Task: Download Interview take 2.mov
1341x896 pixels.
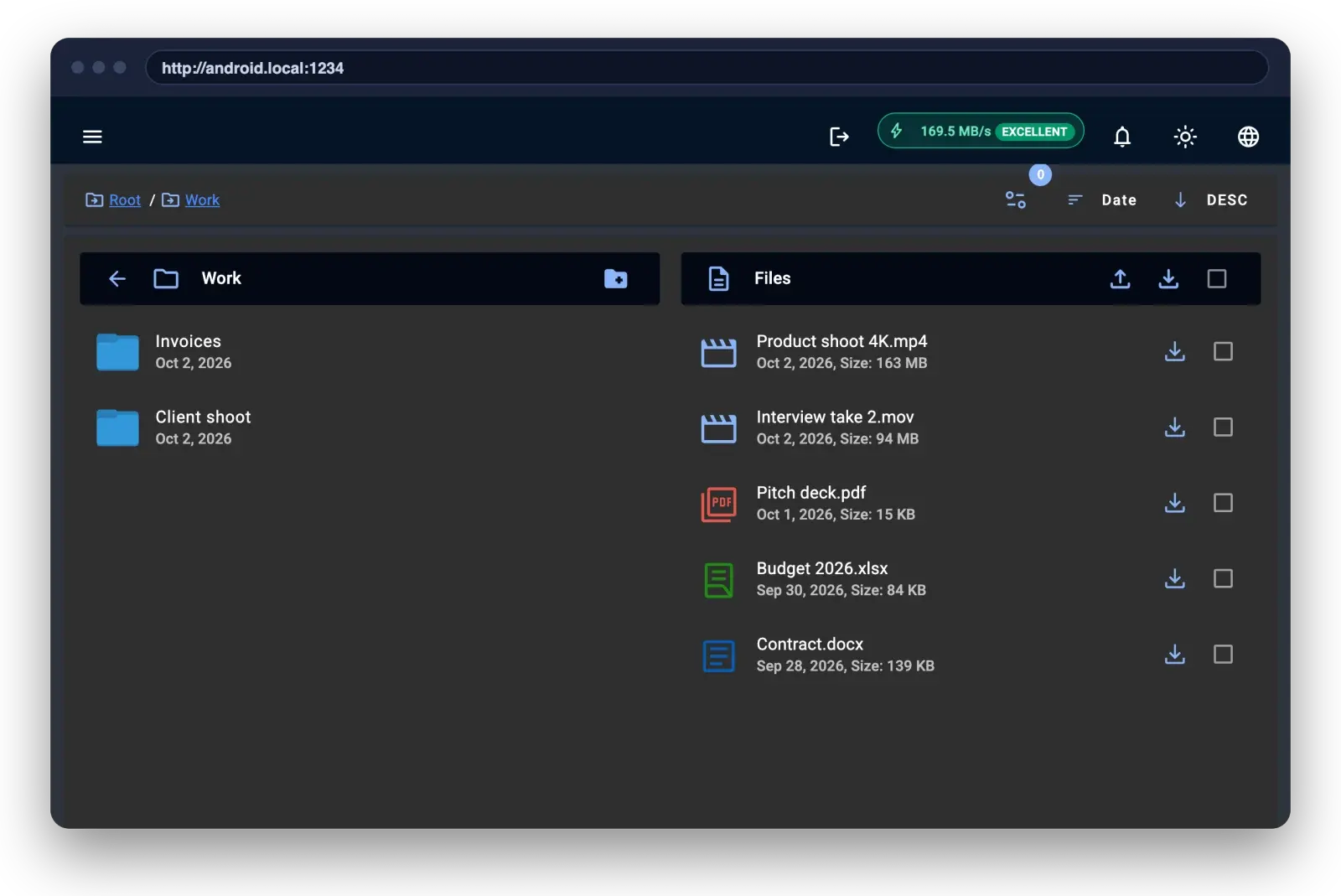Action: [1175, 427]
